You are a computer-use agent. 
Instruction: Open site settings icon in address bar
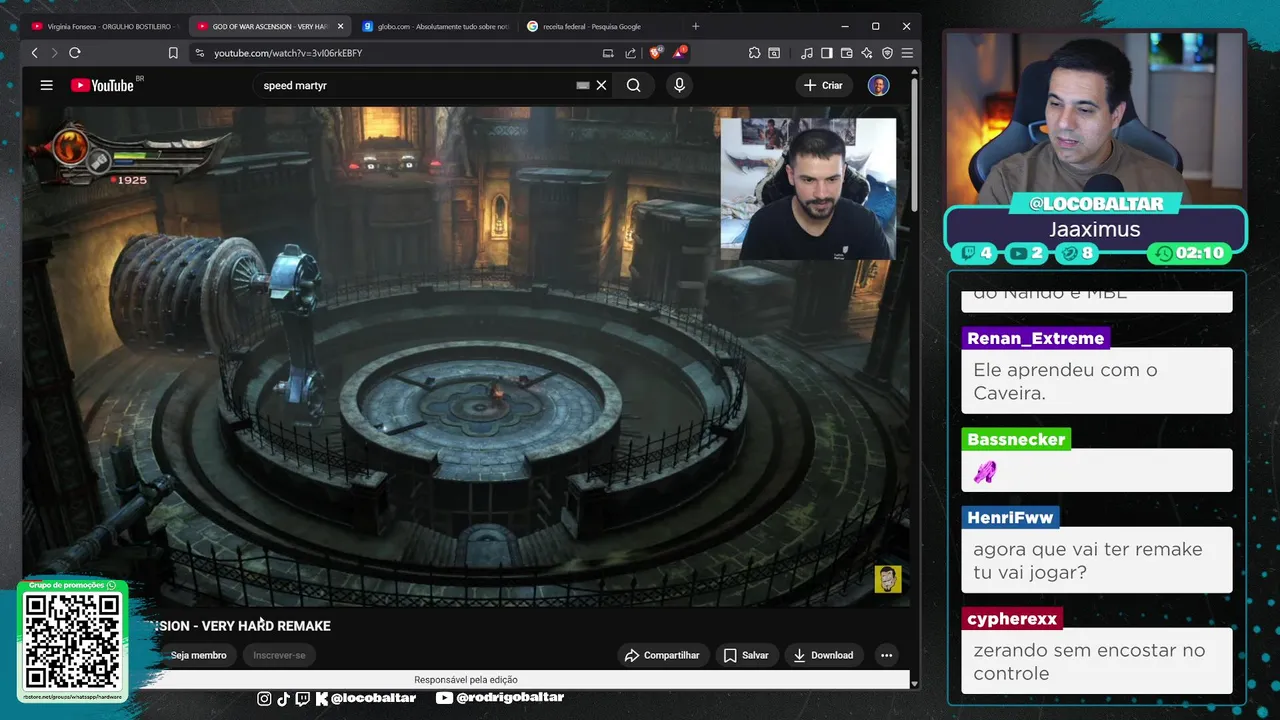199,53
